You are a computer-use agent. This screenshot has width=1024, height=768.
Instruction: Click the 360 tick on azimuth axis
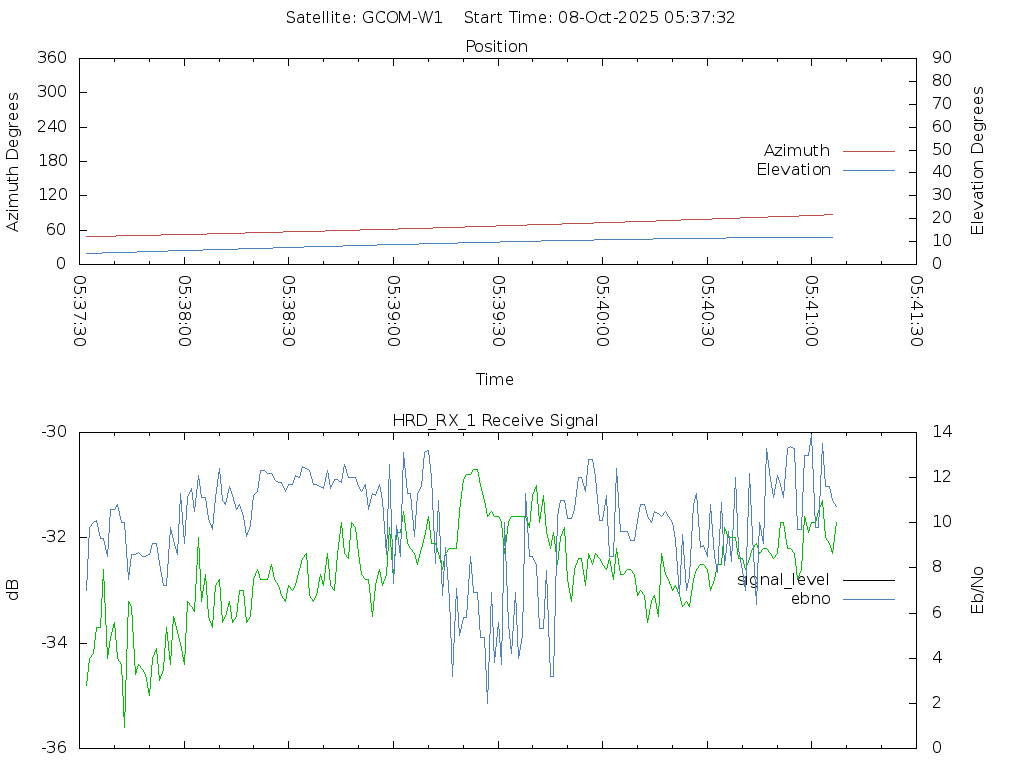pos(51,58)
